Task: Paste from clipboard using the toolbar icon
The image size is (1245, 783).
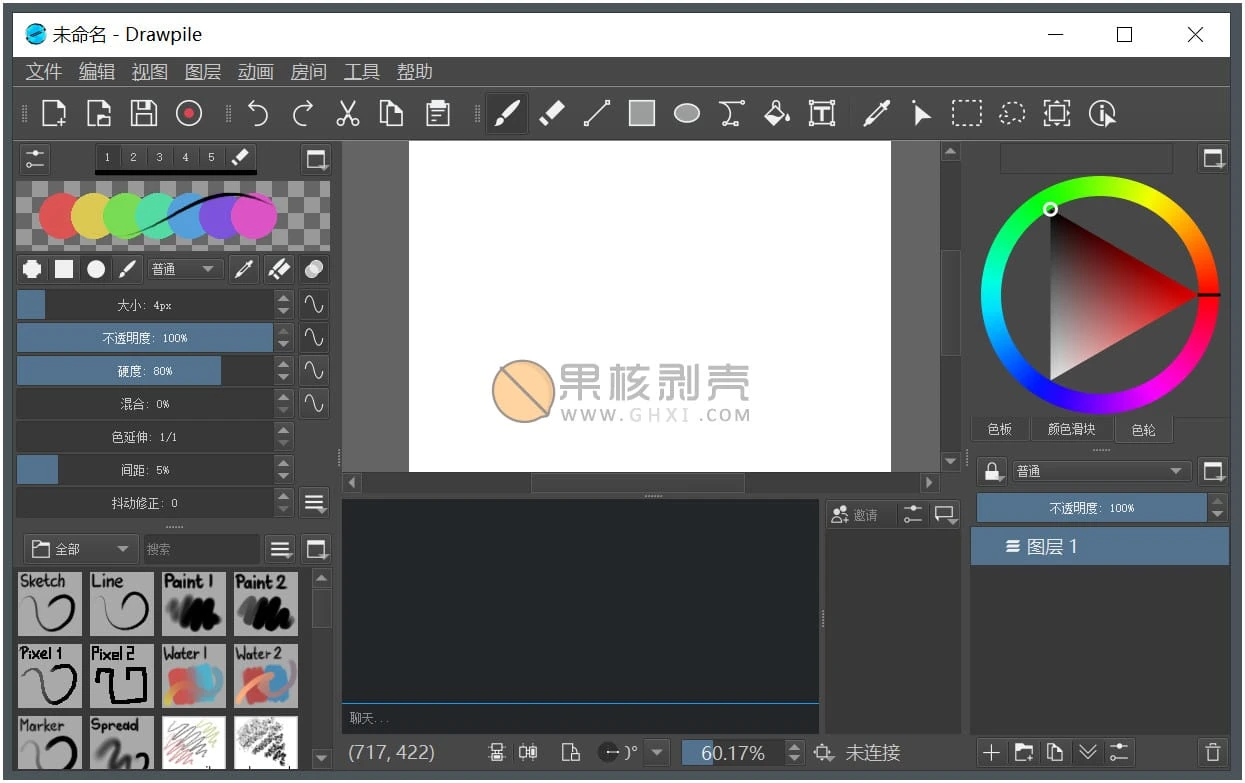Action: tap(437, 113)
